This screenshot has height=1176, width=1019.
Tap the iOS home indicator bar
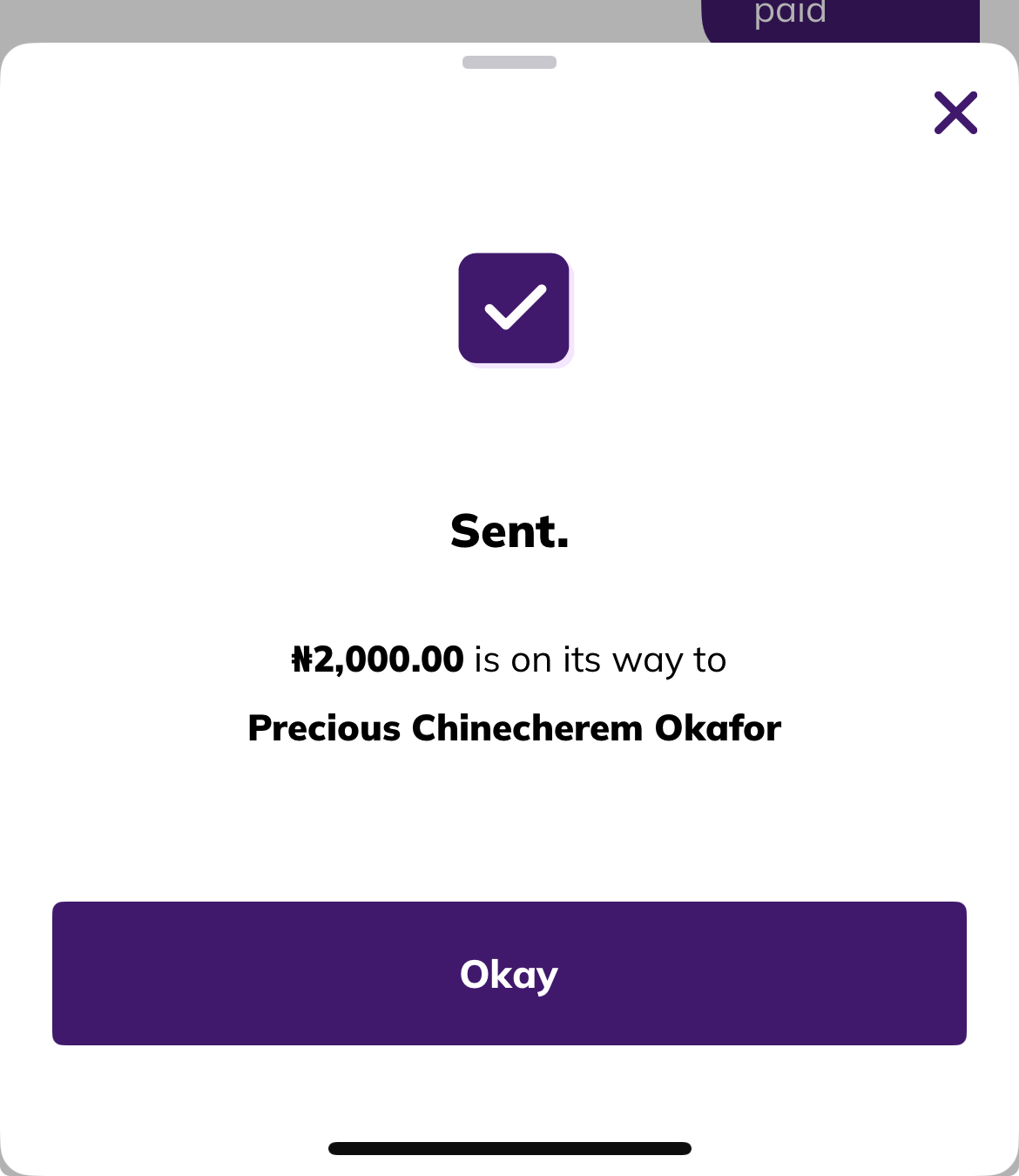(509, 1148)
